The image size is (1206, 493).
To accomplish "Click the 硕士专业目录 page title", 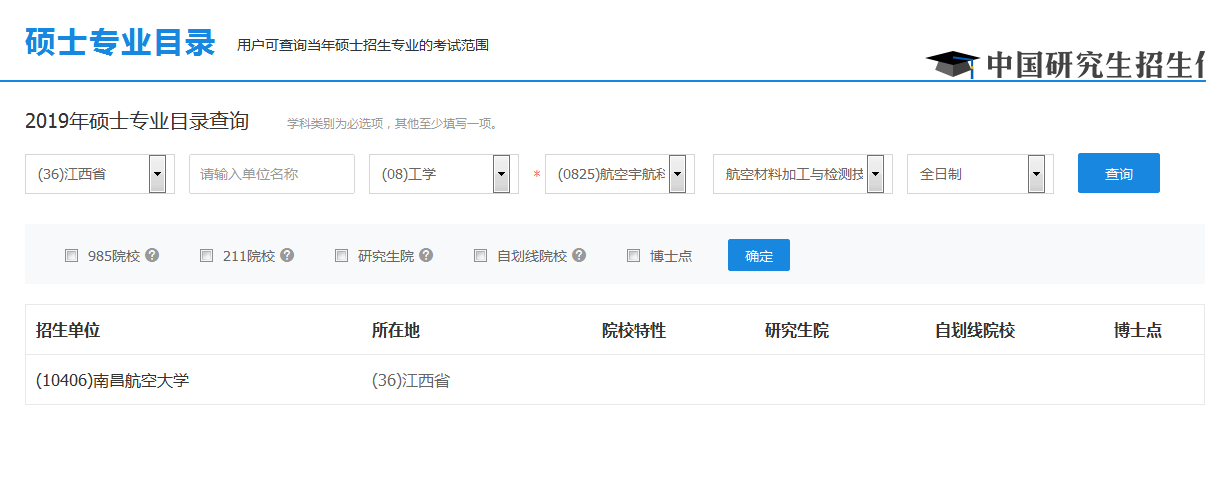I will coord(120,43).
